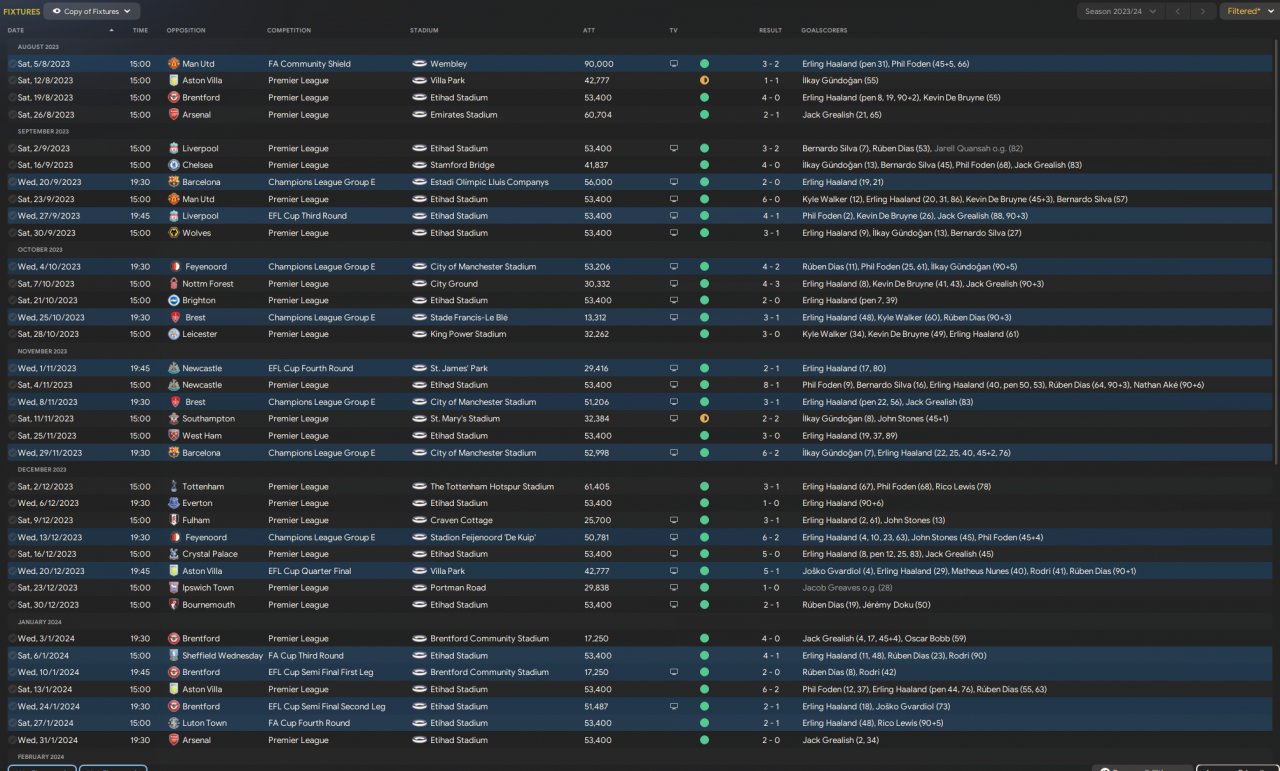Open the Feyenoord name on Wed 4/10/2023
Viewport: 1280px width, 771px height.
(205, 267)
